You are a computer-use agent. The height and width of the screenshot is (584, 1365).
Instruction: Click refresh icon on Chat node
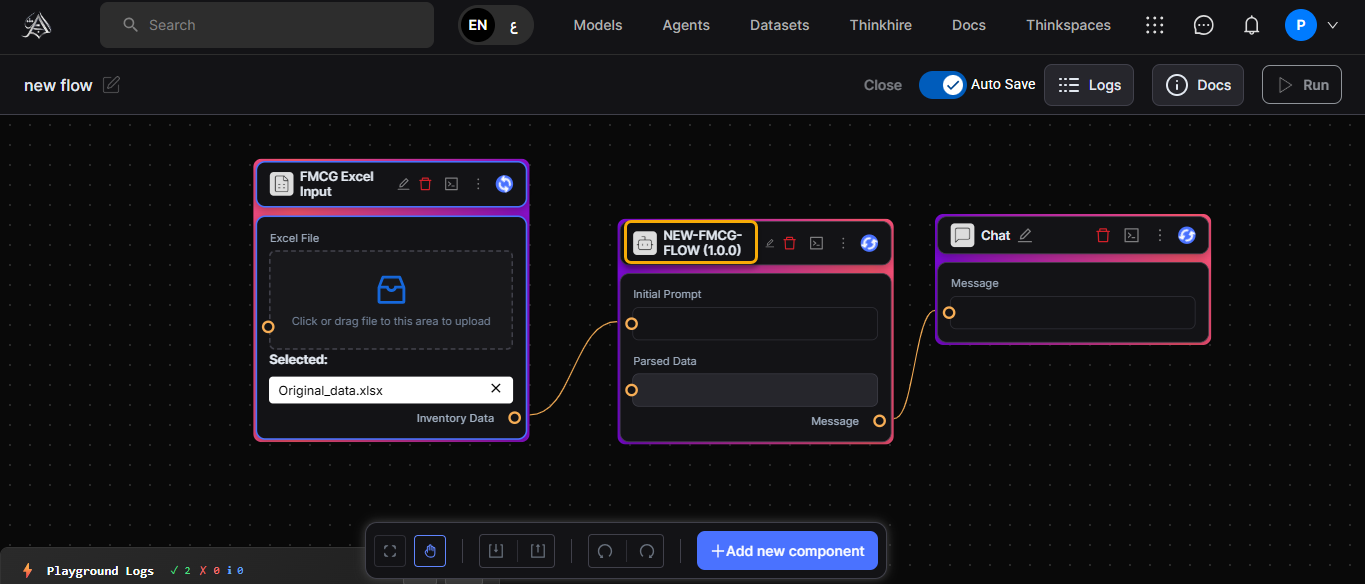(1186, 235)
